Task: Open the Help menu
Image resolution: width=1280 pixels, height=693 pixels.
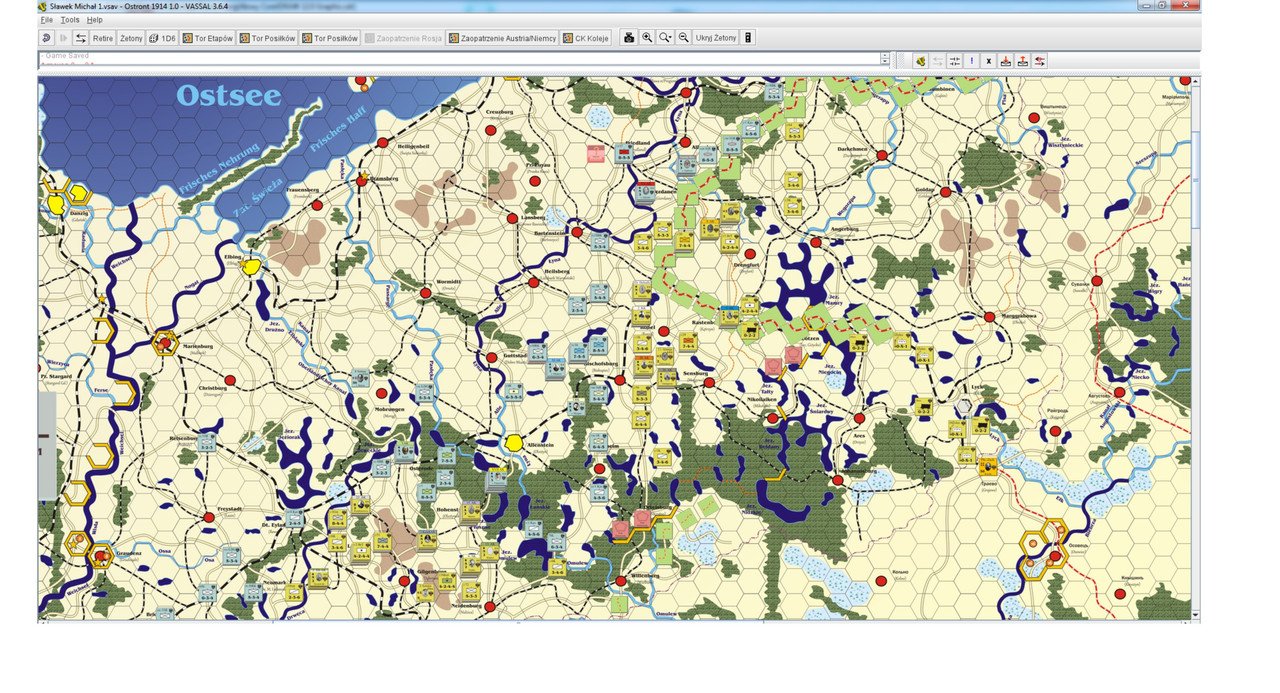Action: tap(95, 20)
